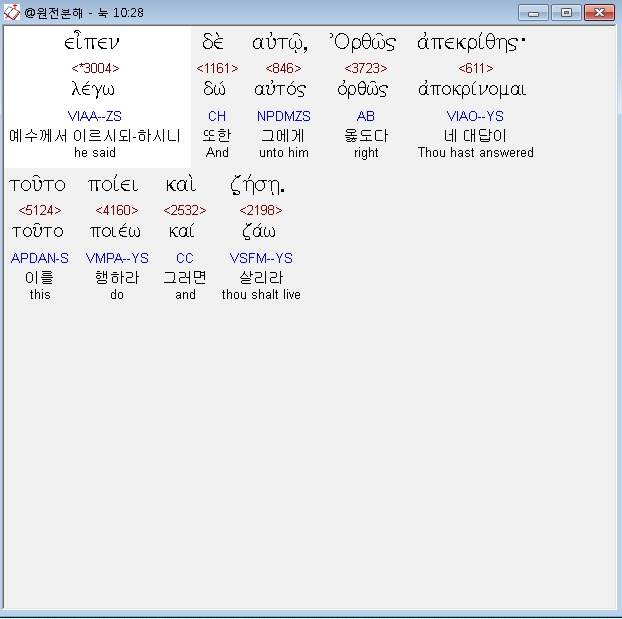Click the gloss 'Thou hast answered'
Image resolution: width=622 pixels, height=619 pixels.
476,152
